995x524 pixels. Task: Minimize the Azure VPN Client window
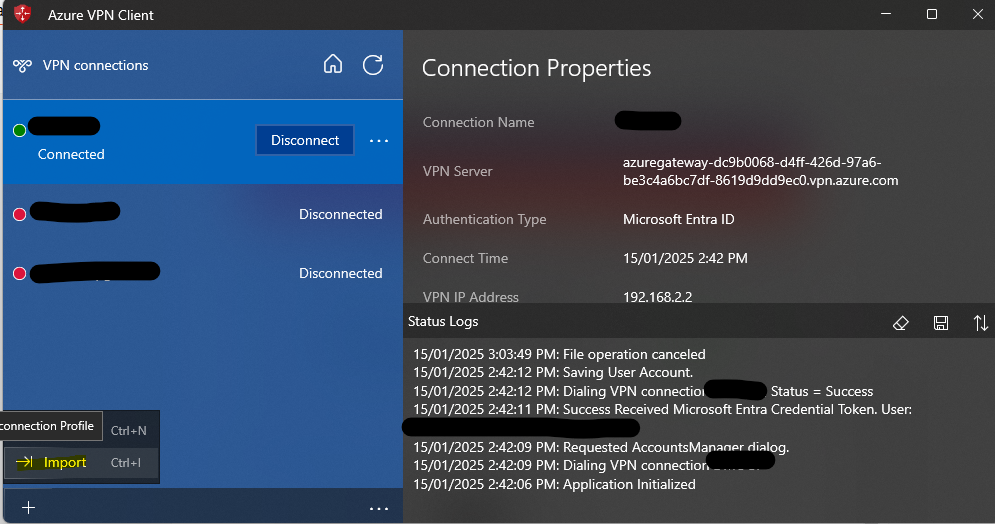pos(886,14)
